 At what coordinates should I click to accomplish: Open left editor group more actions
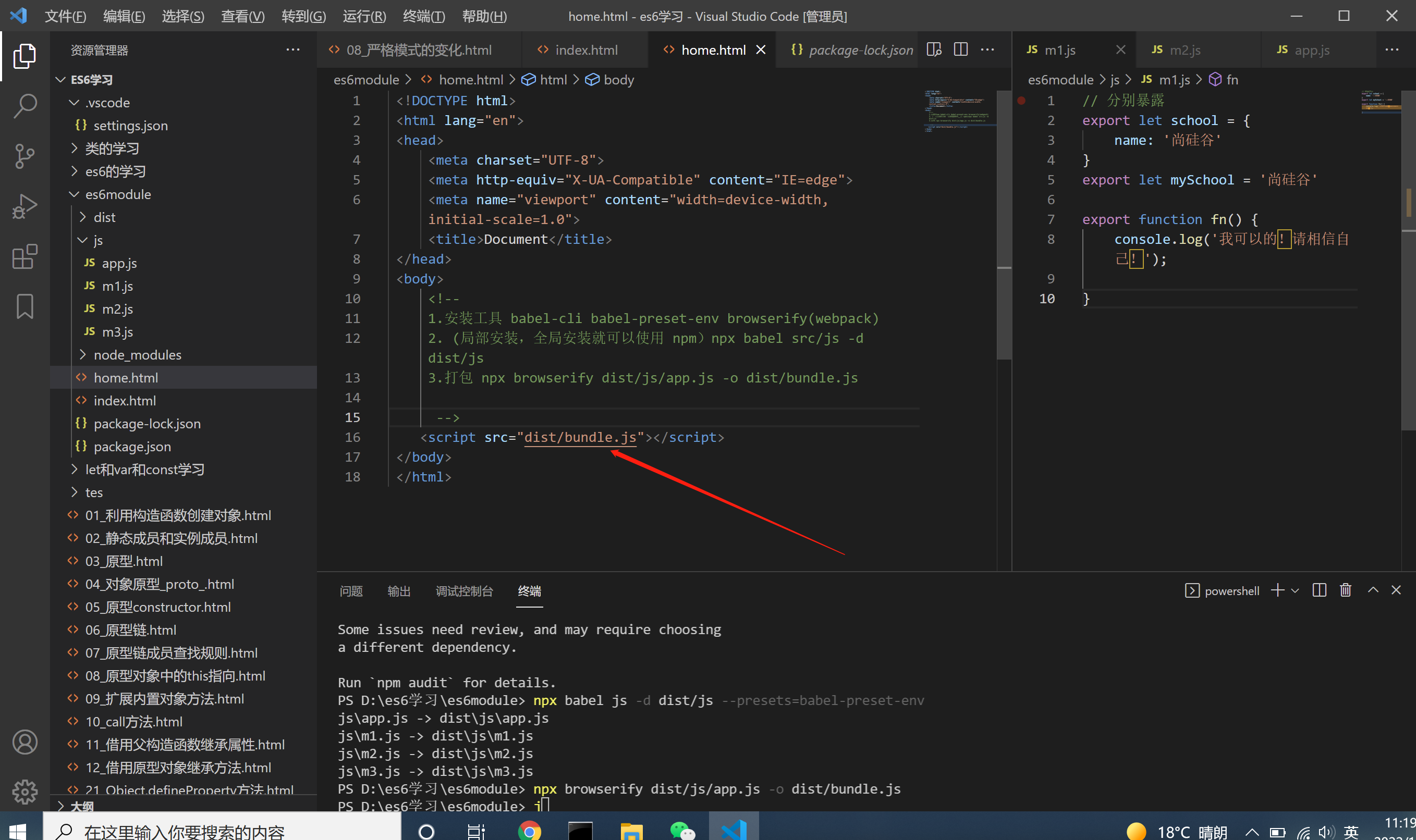[987, 50]
